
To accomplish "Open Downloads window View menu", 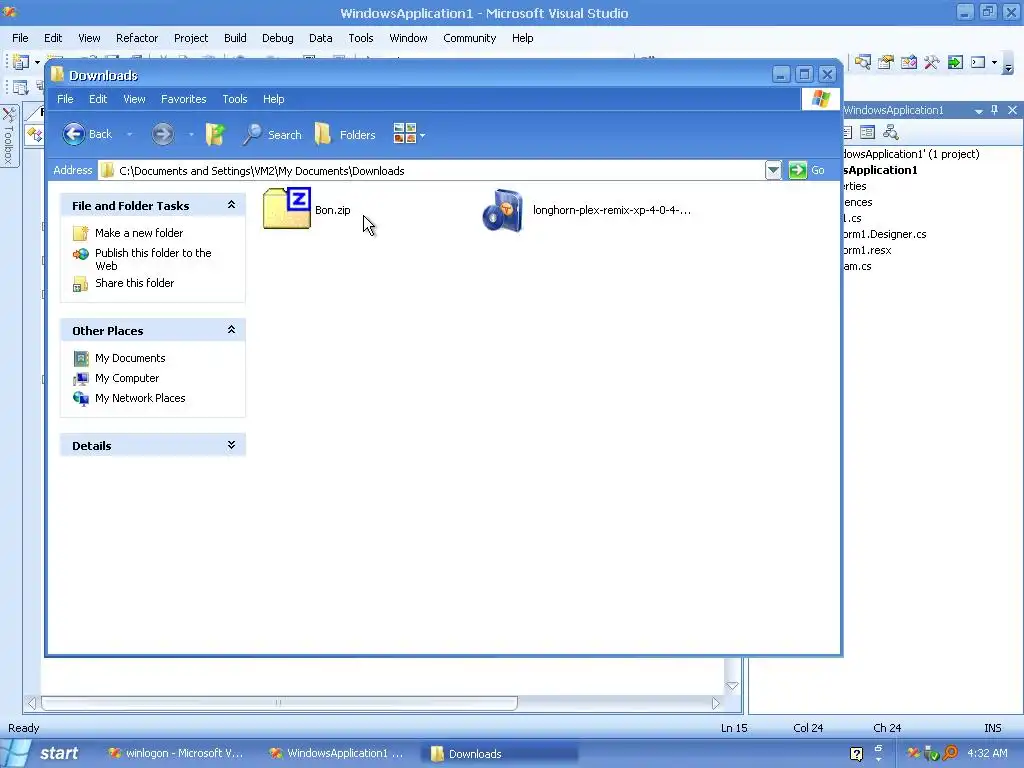I will click(x=134, y=99).
